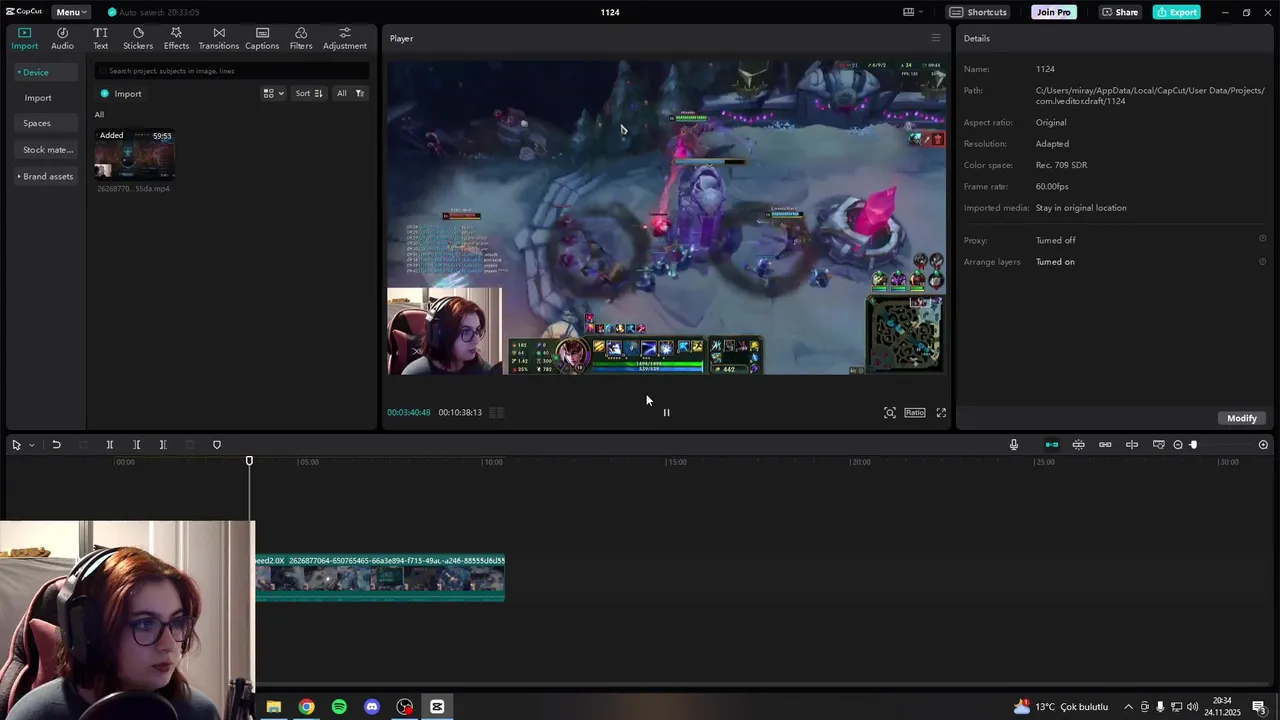Open the Audio tab

62,39
